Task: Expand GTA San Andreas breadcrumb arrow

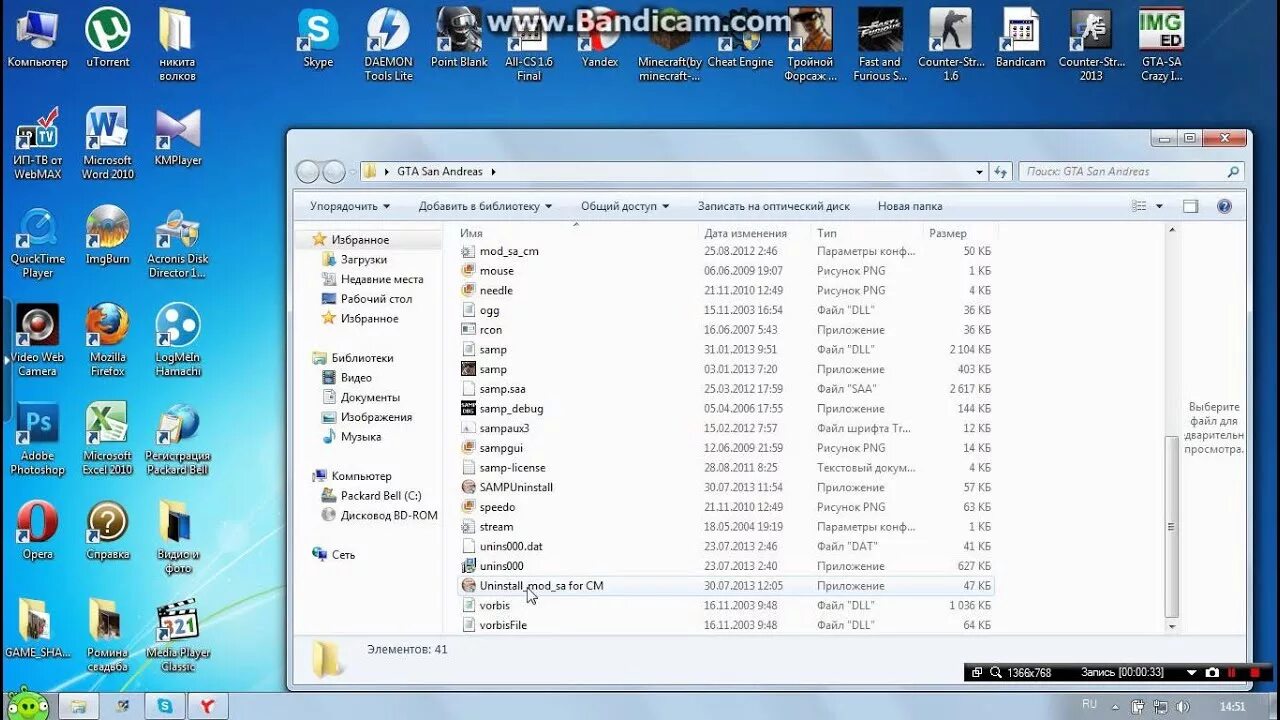Action: 493,172
